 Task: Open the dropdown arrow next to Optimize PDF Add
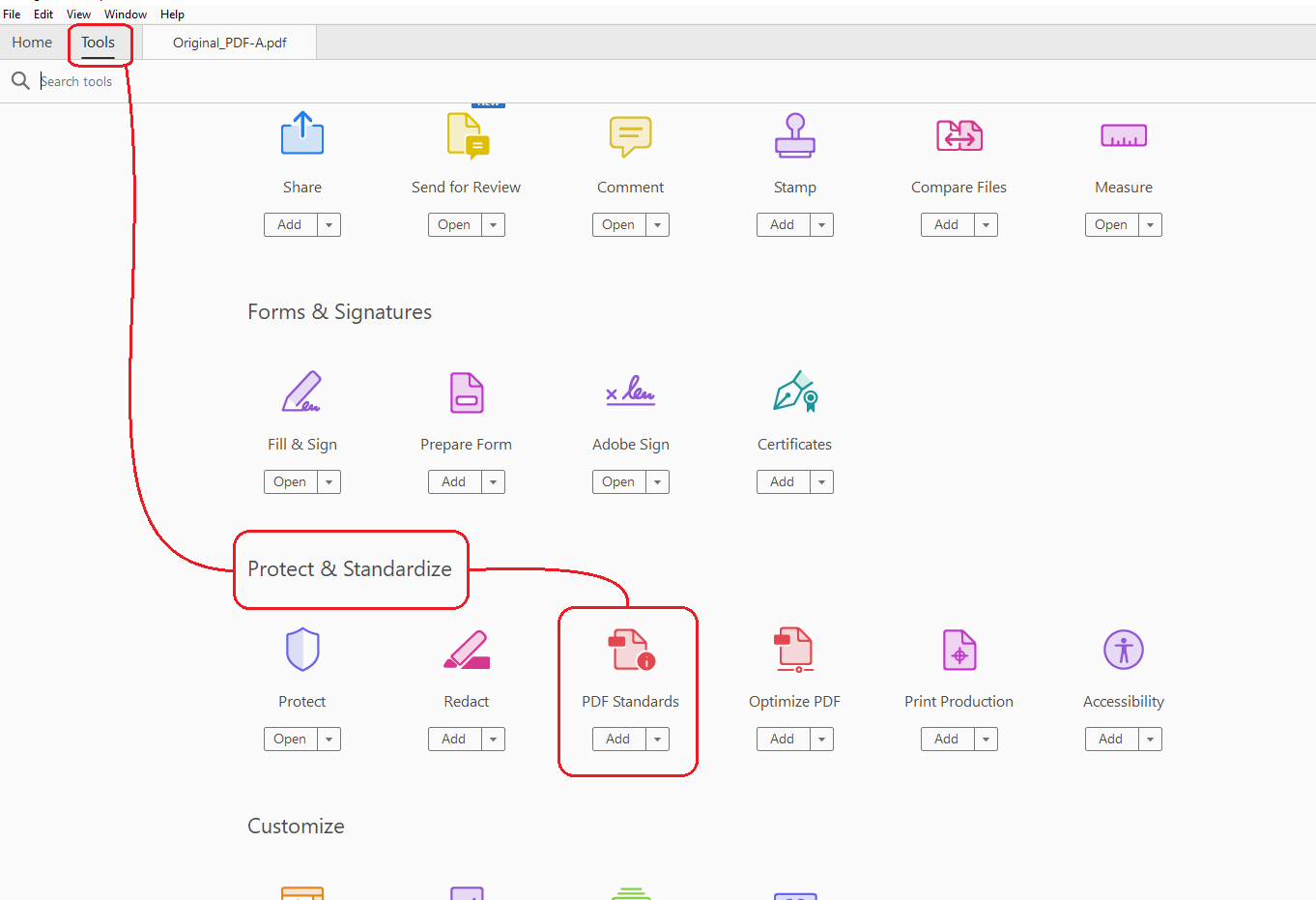point(821,739)
